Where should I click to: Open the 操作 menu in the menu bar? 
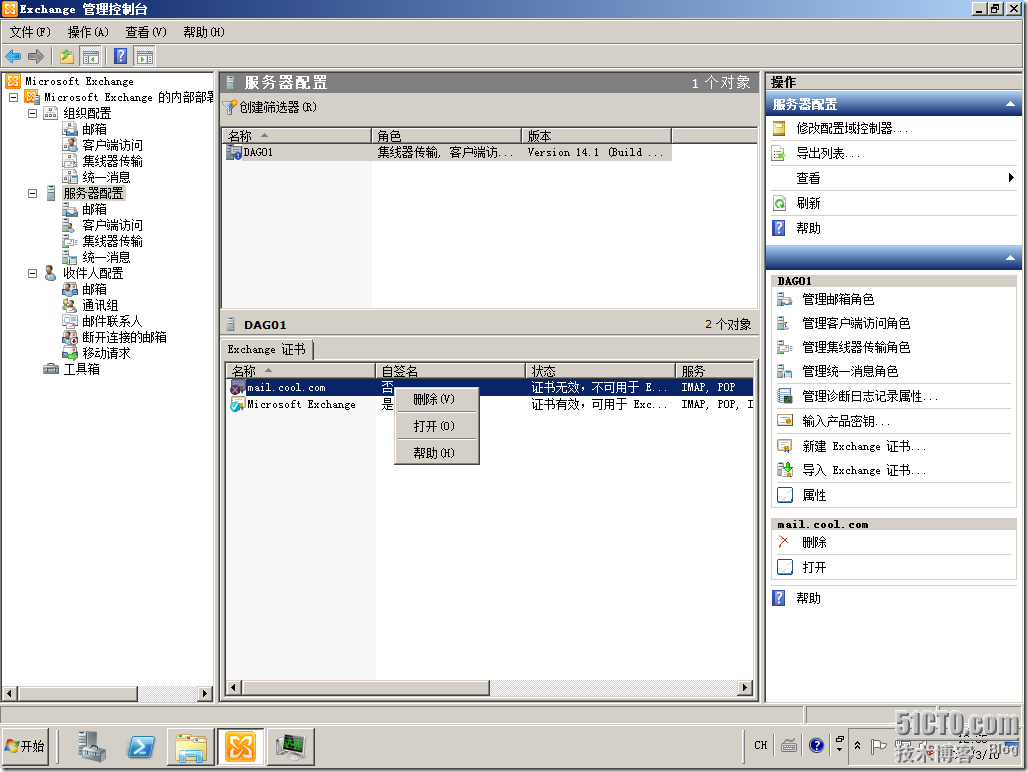pyautogui.click(x=86, y=32)
